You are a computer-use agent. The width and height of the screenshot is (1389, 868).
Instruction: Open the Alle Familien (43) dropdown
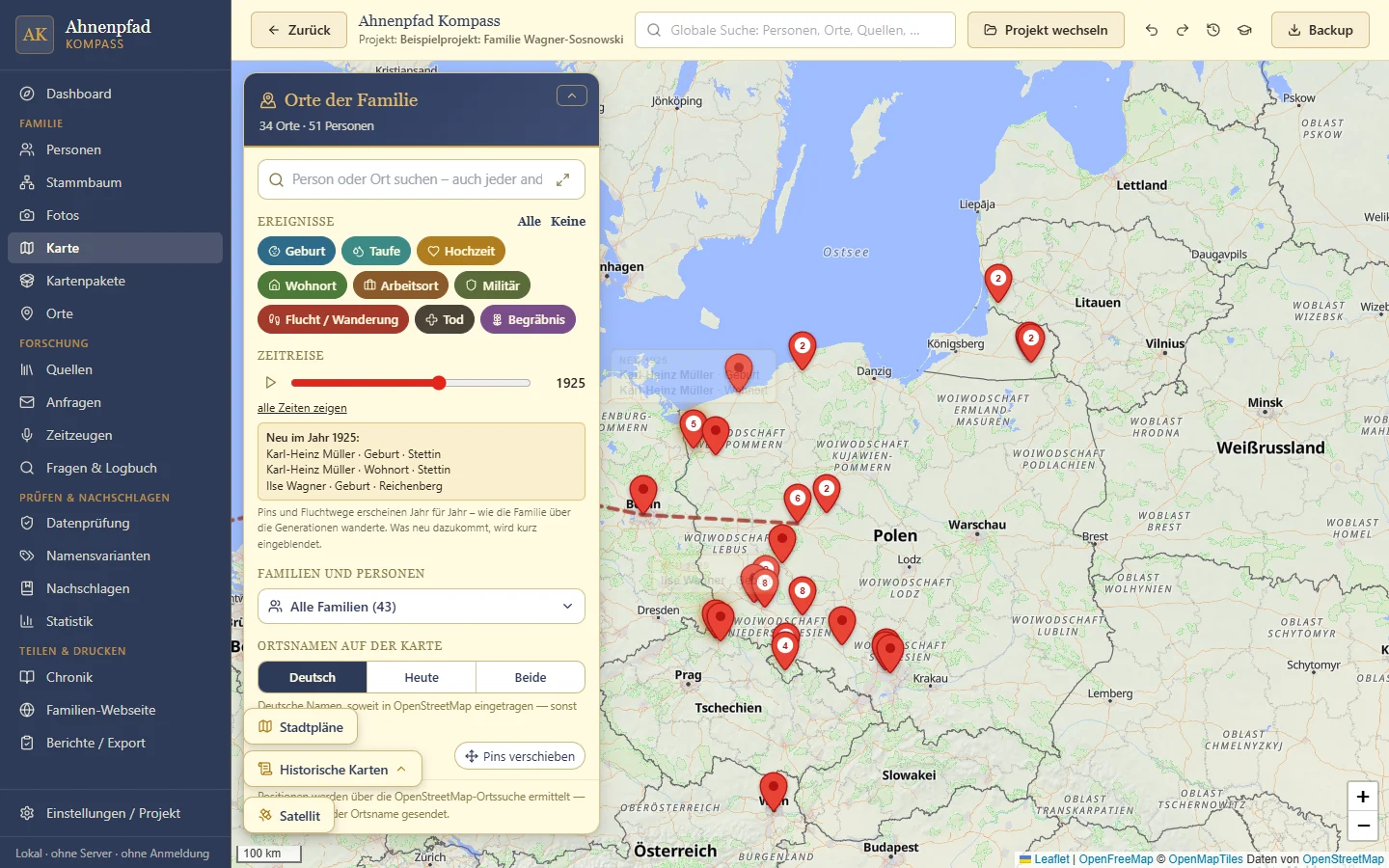422,607
